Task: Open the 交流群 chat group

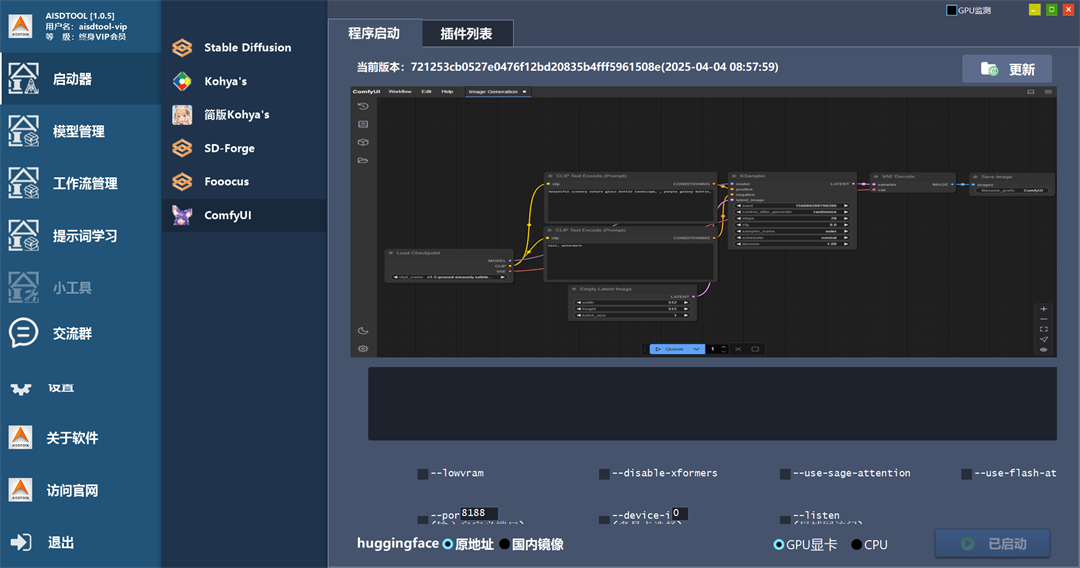Action: tap(71, 333)
